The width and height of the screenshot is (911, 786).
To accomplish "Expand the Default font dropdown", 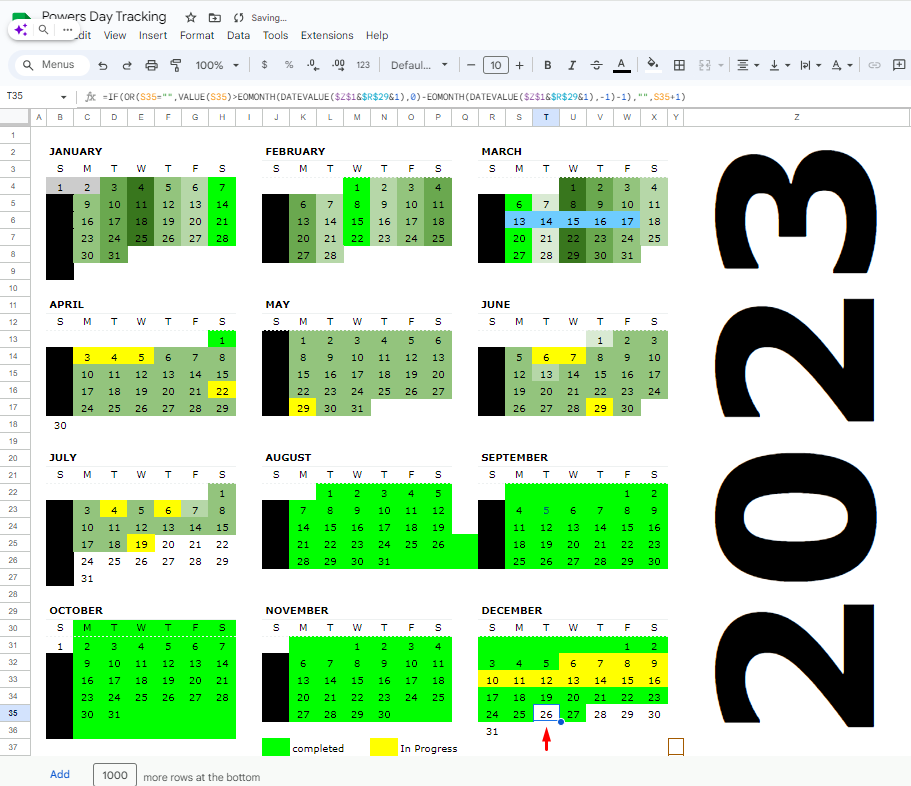I will 419,65.
